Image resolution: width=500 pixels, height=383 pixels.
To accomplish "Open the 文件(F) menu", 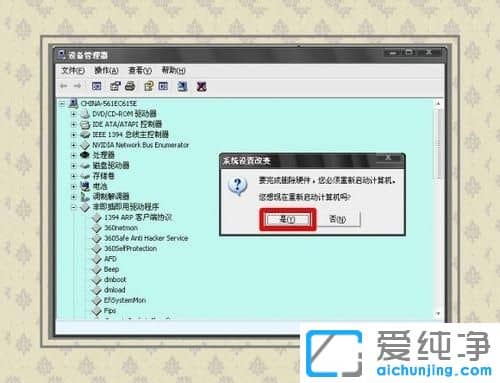I will [x=73, y=70].
